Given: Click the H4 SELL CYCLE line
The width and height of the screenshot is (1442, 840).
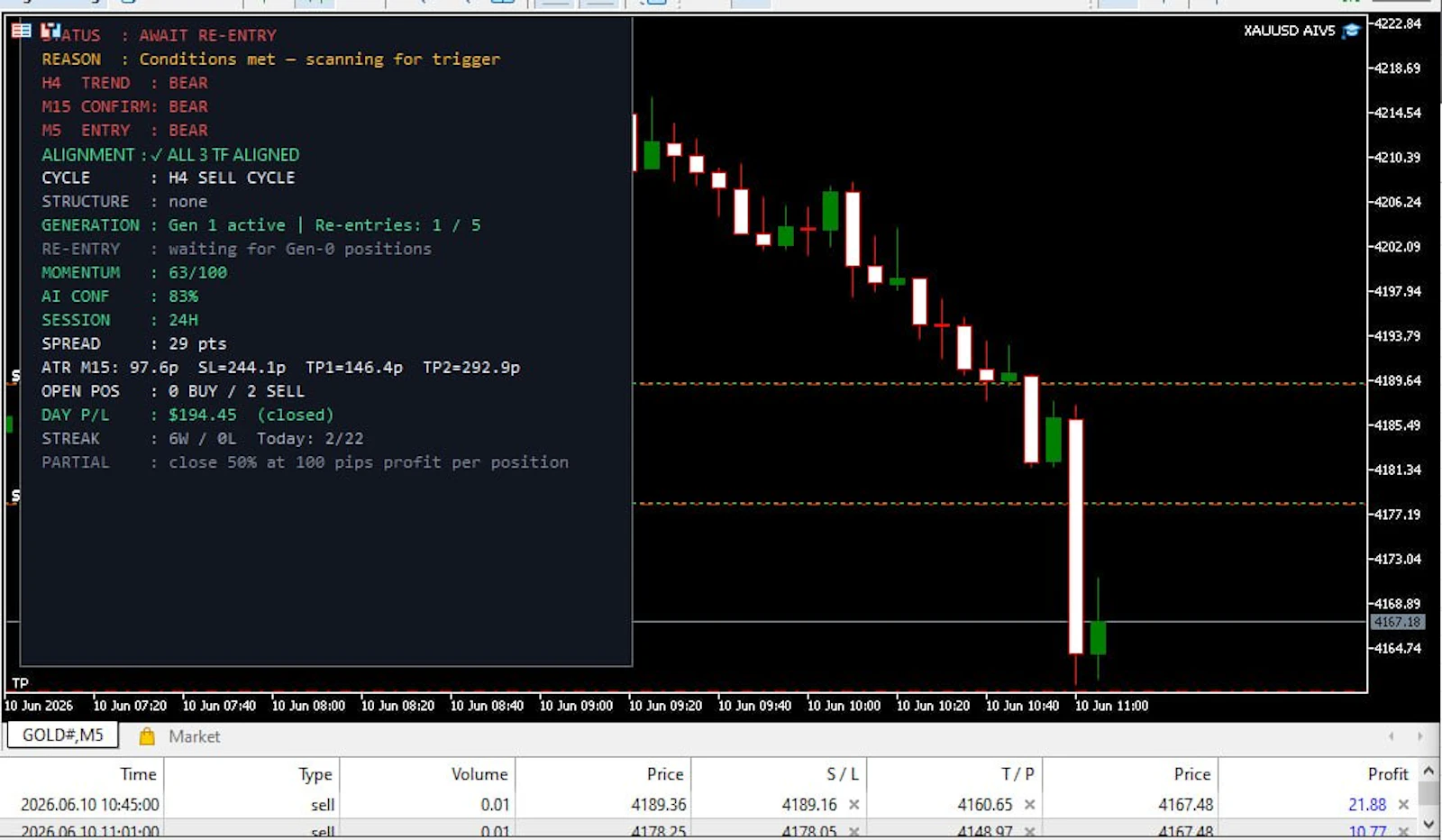Looking at the screenshot, I should point(169,178).
